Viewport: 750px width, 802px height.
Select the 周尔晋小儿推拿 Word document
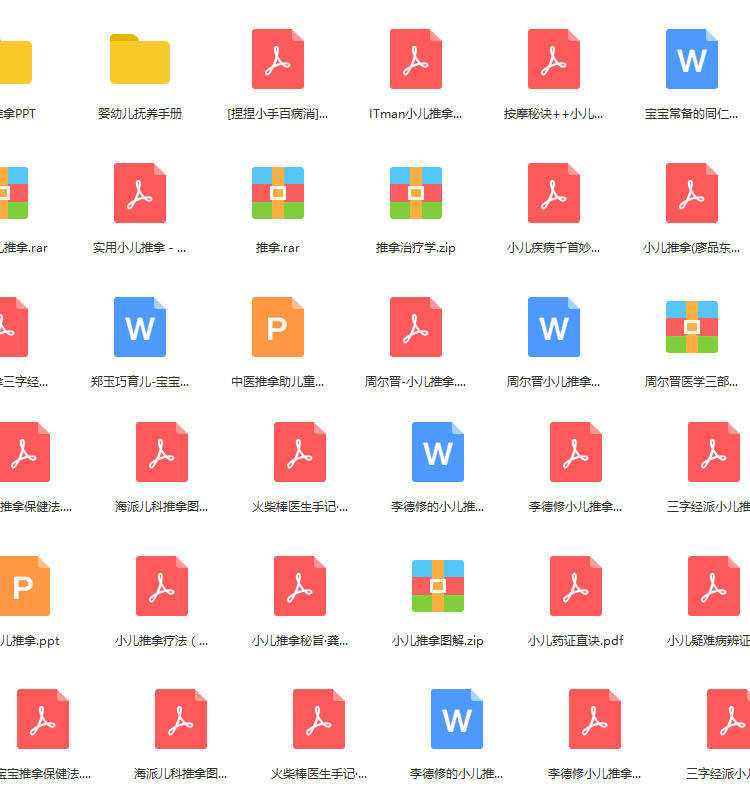click(554, 327)
